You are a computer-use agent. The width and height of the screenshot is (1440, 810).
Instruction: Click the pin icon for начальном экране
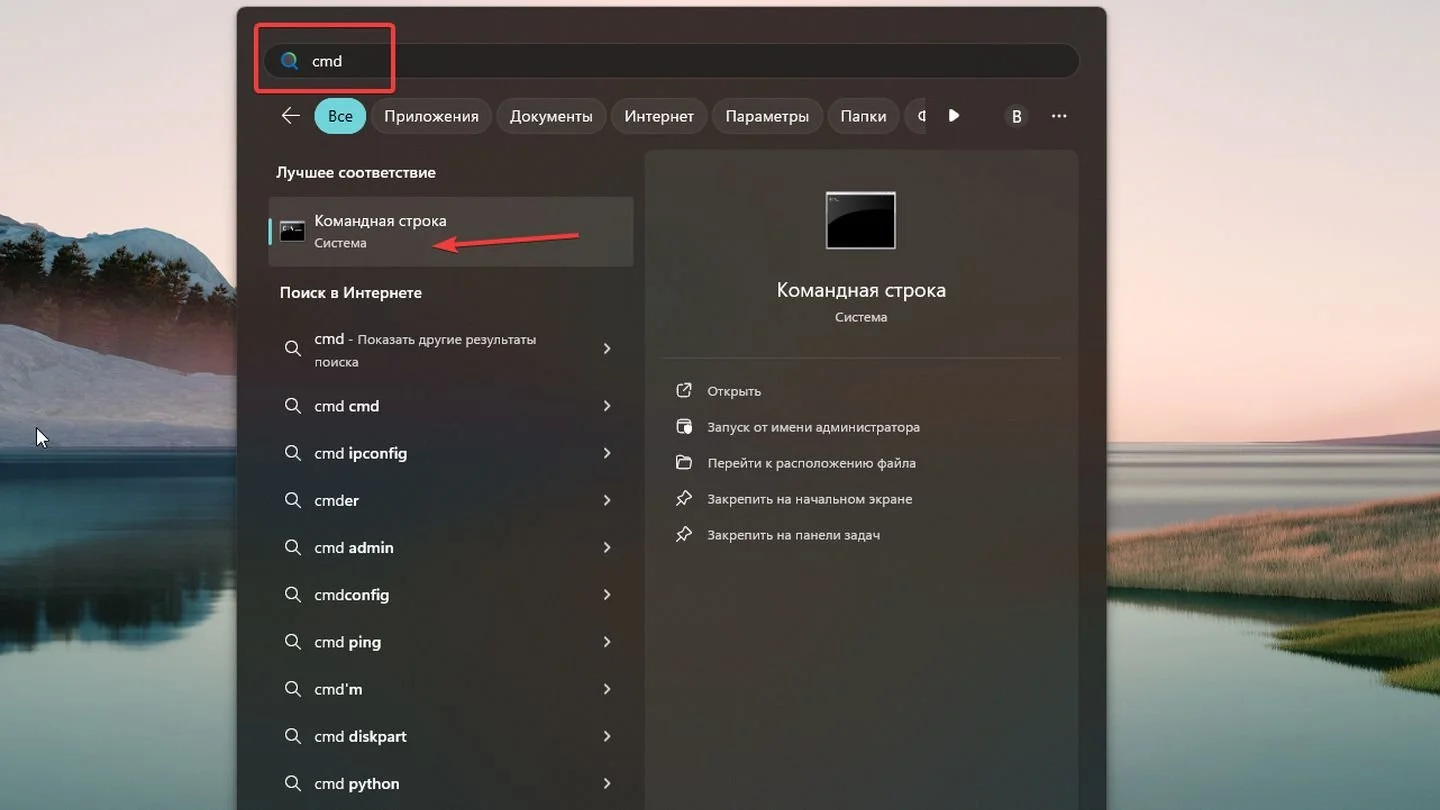pos(684,498)
